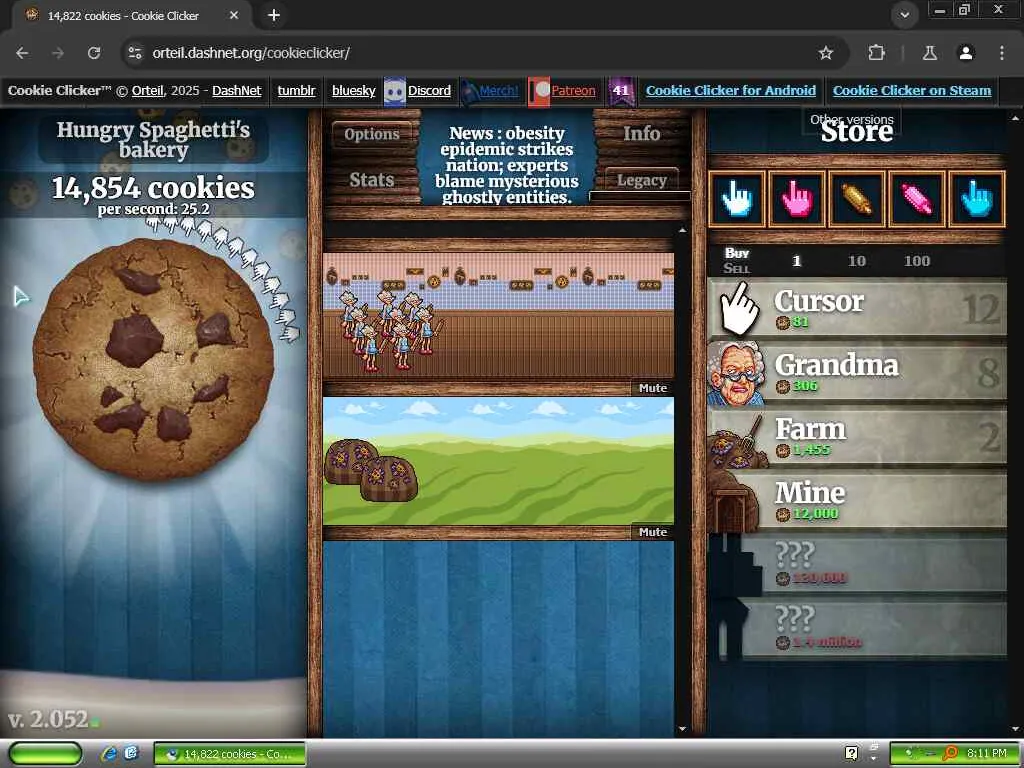Mute the grandma building row
This screenshot has height=768, width=1024.
pos(652,388)
